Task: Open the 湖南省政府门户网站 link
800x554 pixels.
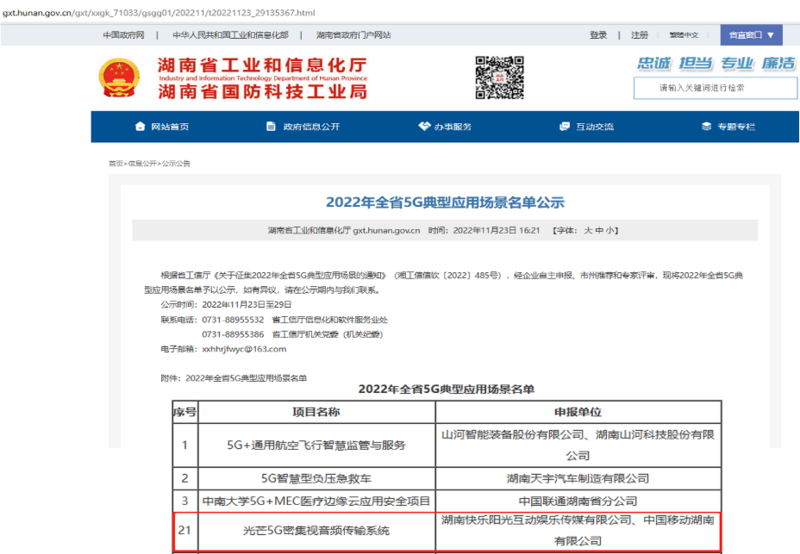Action: point(353,35)
